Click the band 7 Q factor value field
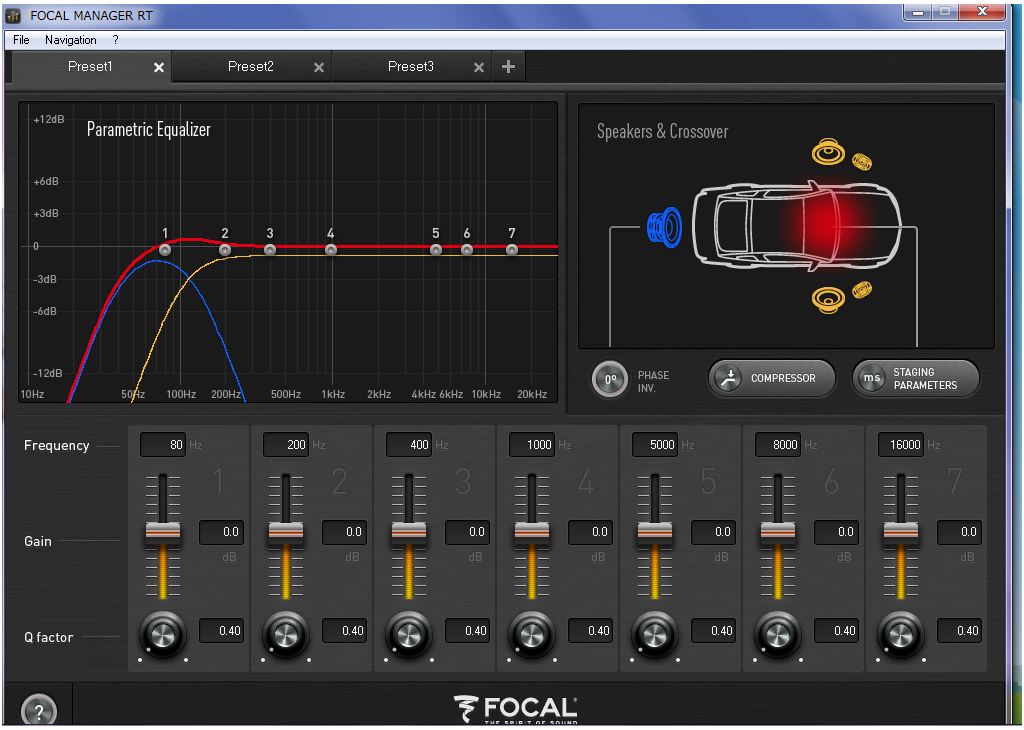Image resolution: width=1024 pixels, height=730 pixels. click(x=959, y=631)
